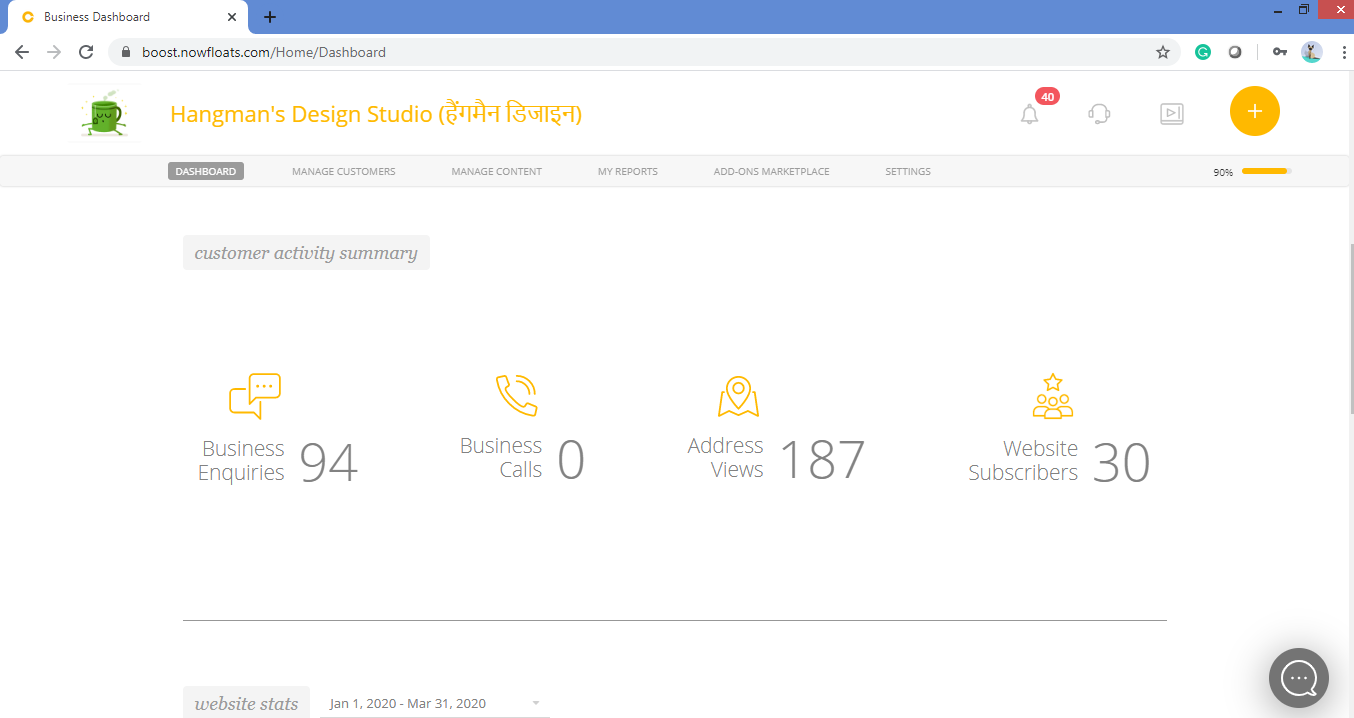The height and width of the screenshot is (718, 1354).
Task: Click the Business Dashboard browser tab
Action: point(126,17)
